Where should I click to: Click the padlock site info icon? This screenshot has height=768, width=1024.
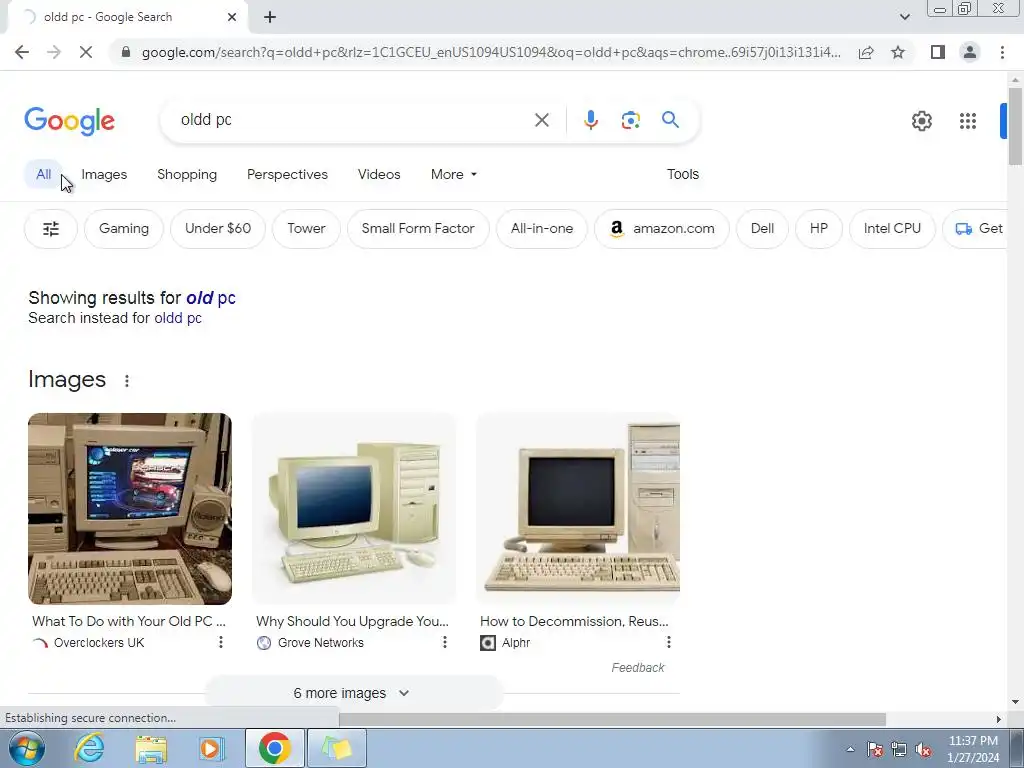pyautogui.click(x=126, y=52)
